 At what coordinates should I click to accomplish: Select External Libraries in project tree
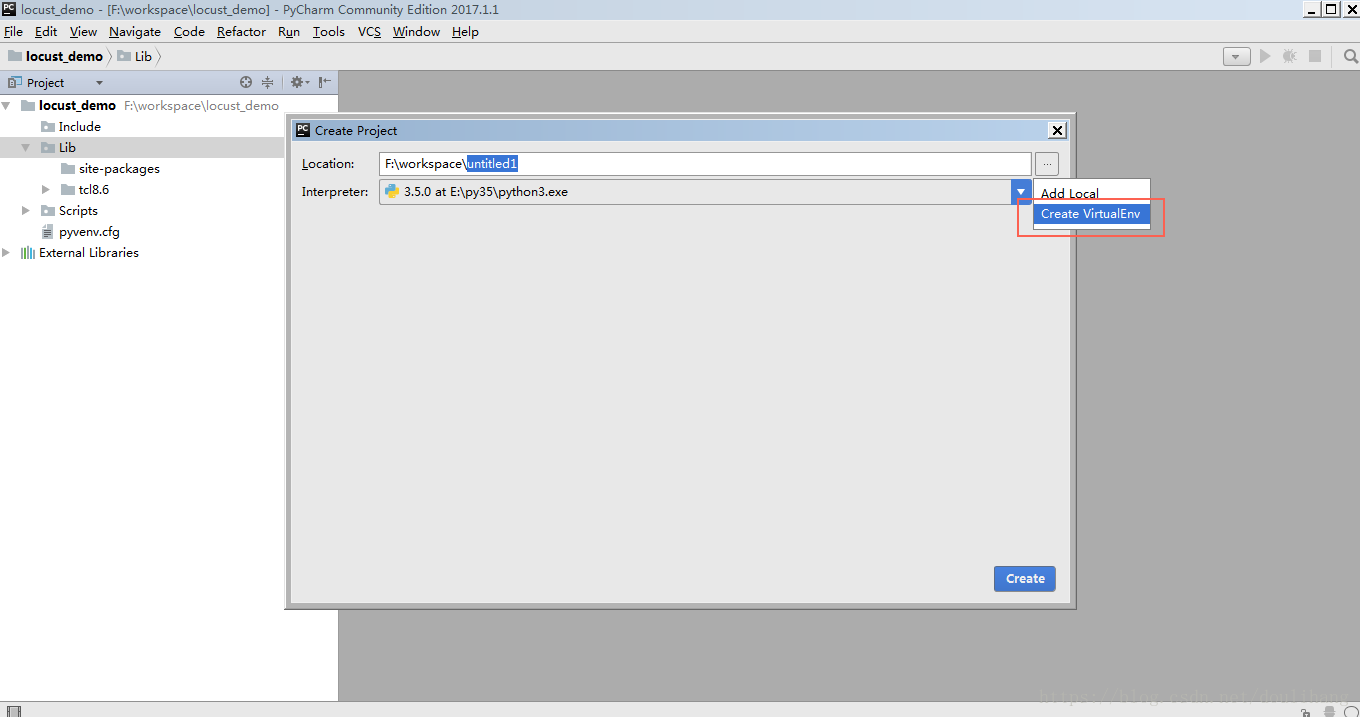point(80,253)
